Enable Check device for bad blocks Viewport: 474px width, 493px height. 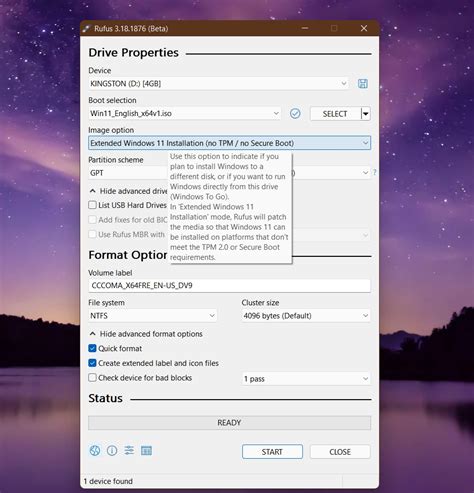coord(92,378)
